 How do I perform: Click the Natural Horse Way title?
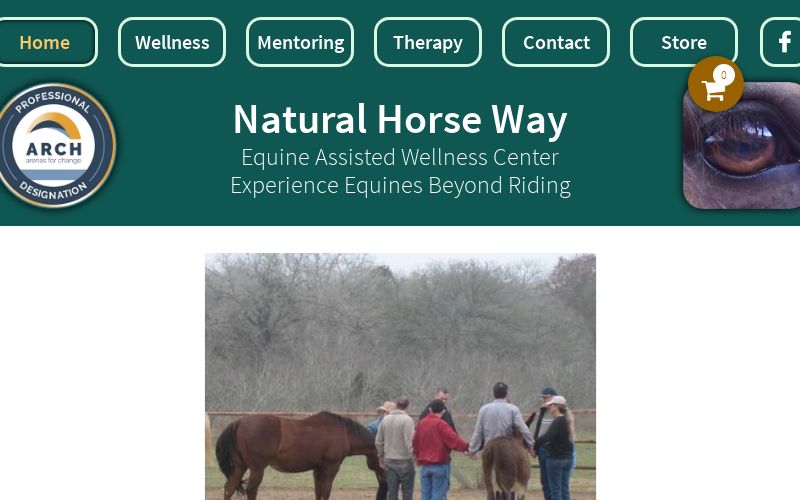click(x=400, y=119)
